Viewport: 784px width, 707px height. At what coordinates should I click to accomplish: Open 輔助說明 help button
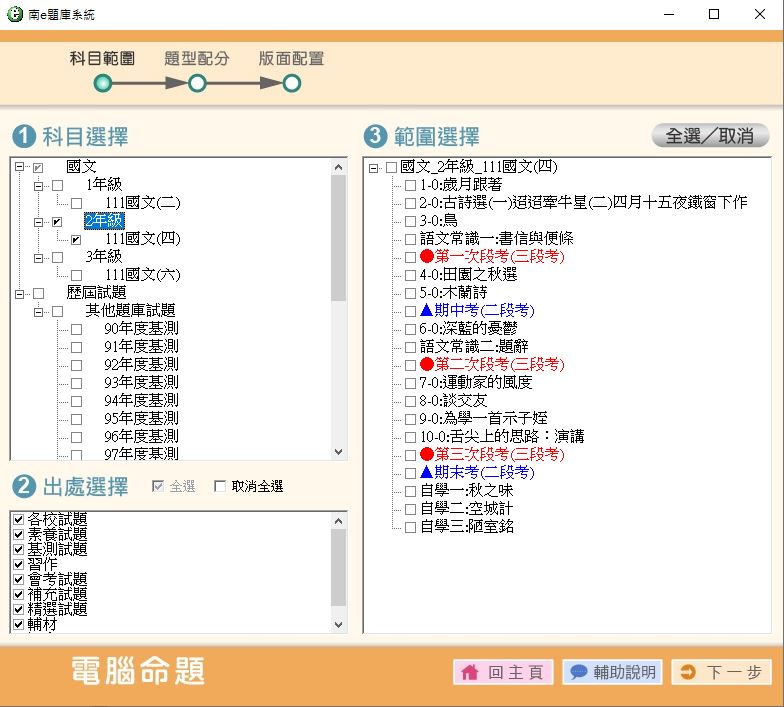pos(612,672)
